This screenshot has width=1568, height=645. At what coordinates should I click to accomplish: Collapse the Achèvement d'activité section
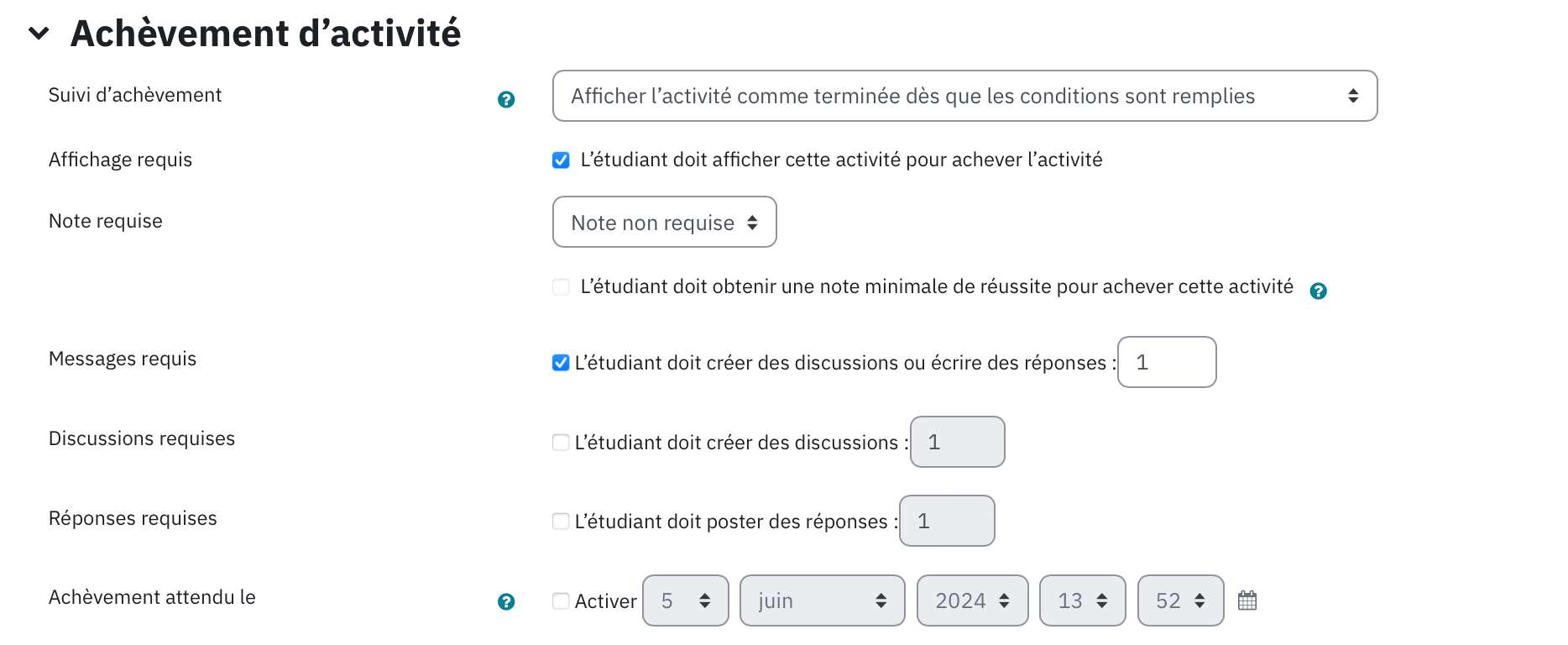(39, 34)
